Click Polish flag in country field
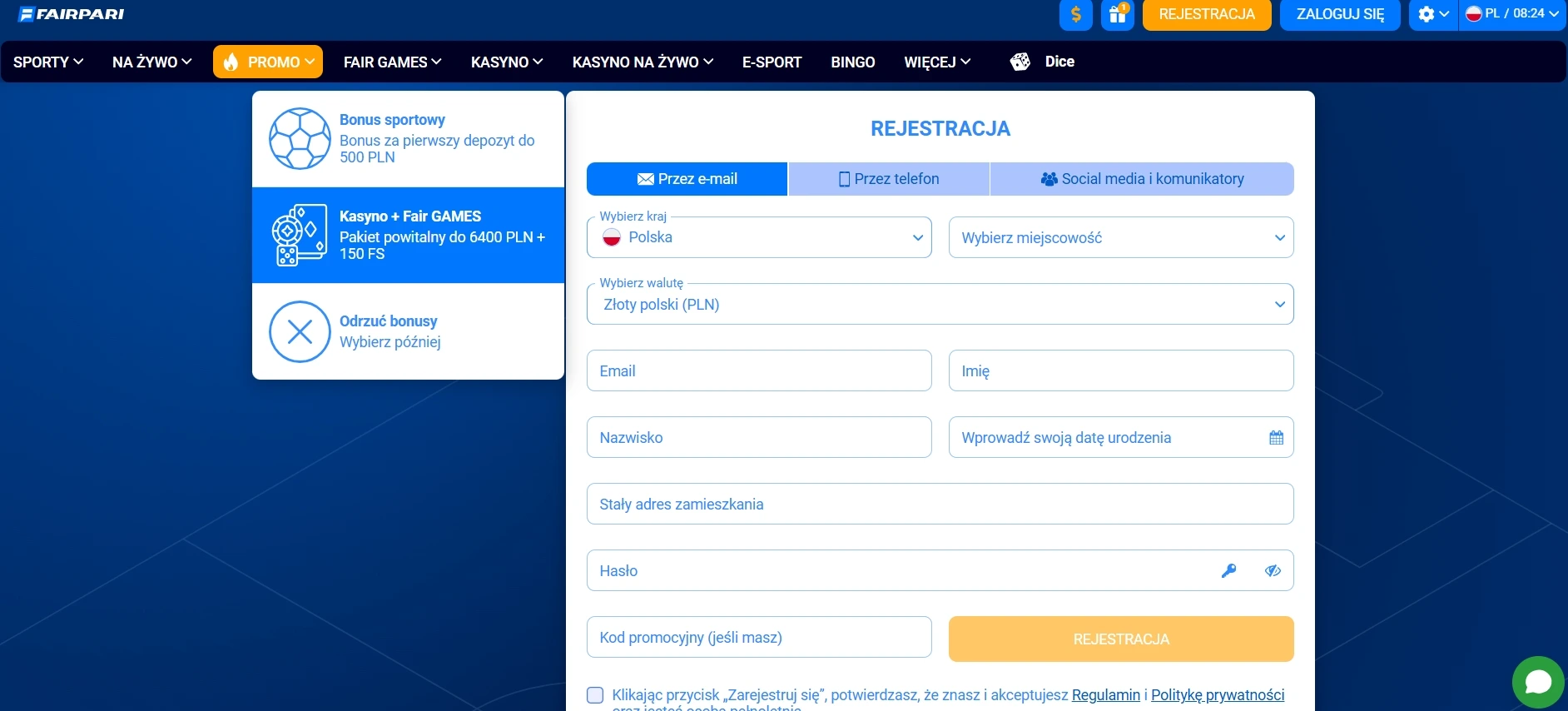Screen dimensions: 1568x711 point(612,237)
